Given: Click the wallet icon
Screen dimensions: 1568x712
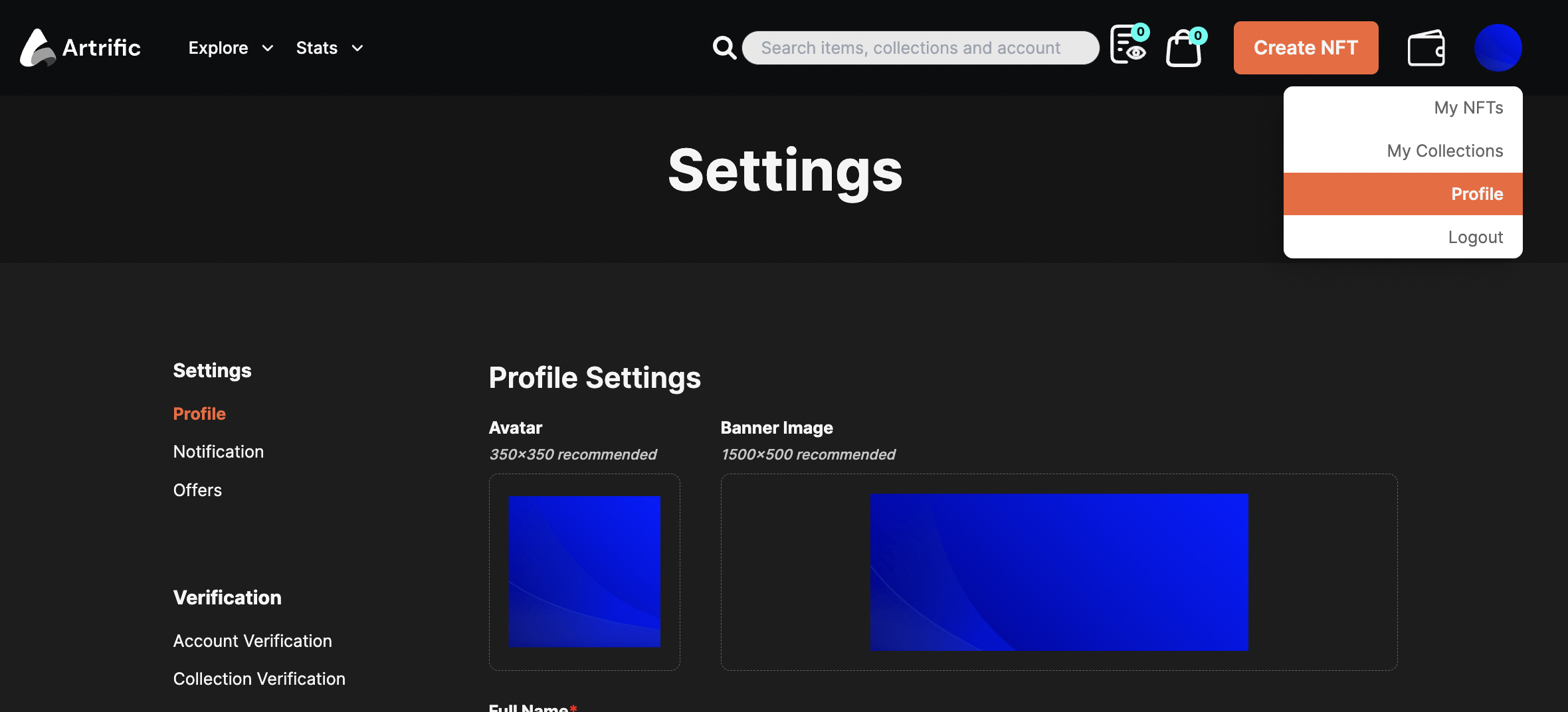Looking at the screenshot, I should (x=1426, y=48).
